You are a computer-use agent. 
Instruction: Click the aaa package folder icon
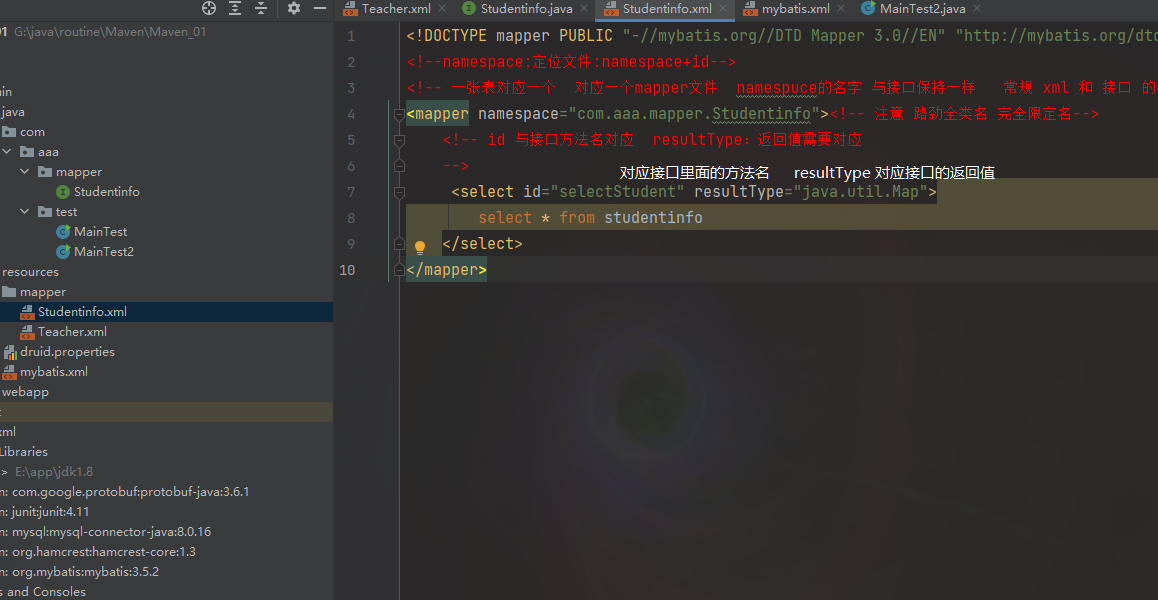point(27,151)
